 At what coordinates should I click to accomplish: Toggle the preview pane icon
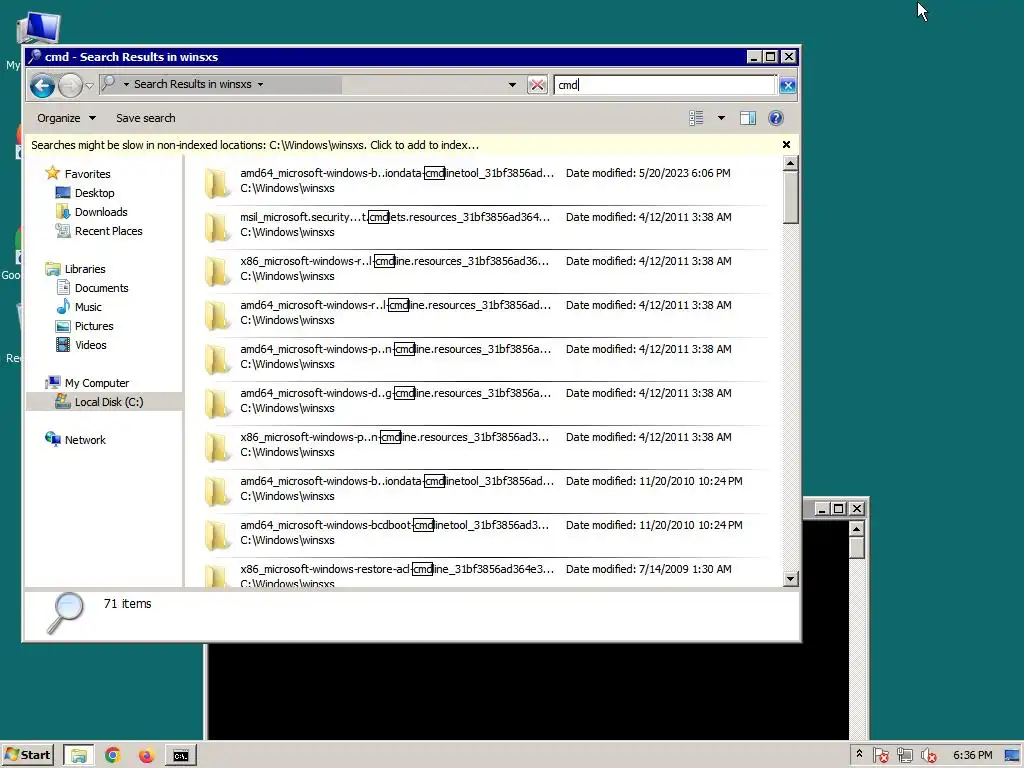[748, 118]
